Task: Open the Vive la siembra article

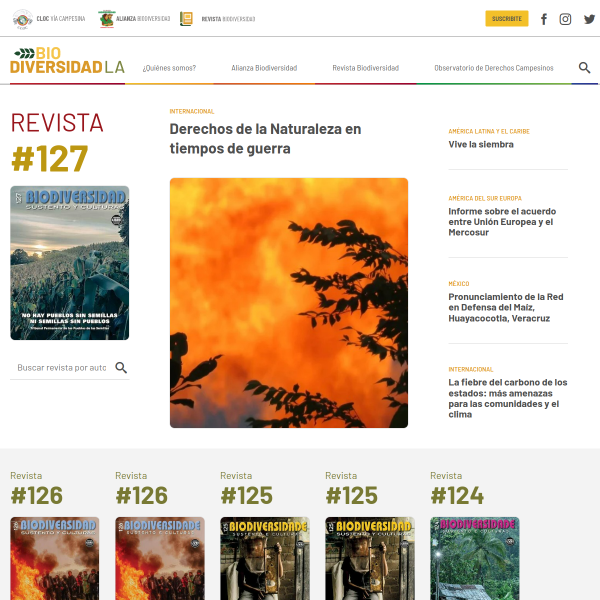Action: tap(481, 144)
